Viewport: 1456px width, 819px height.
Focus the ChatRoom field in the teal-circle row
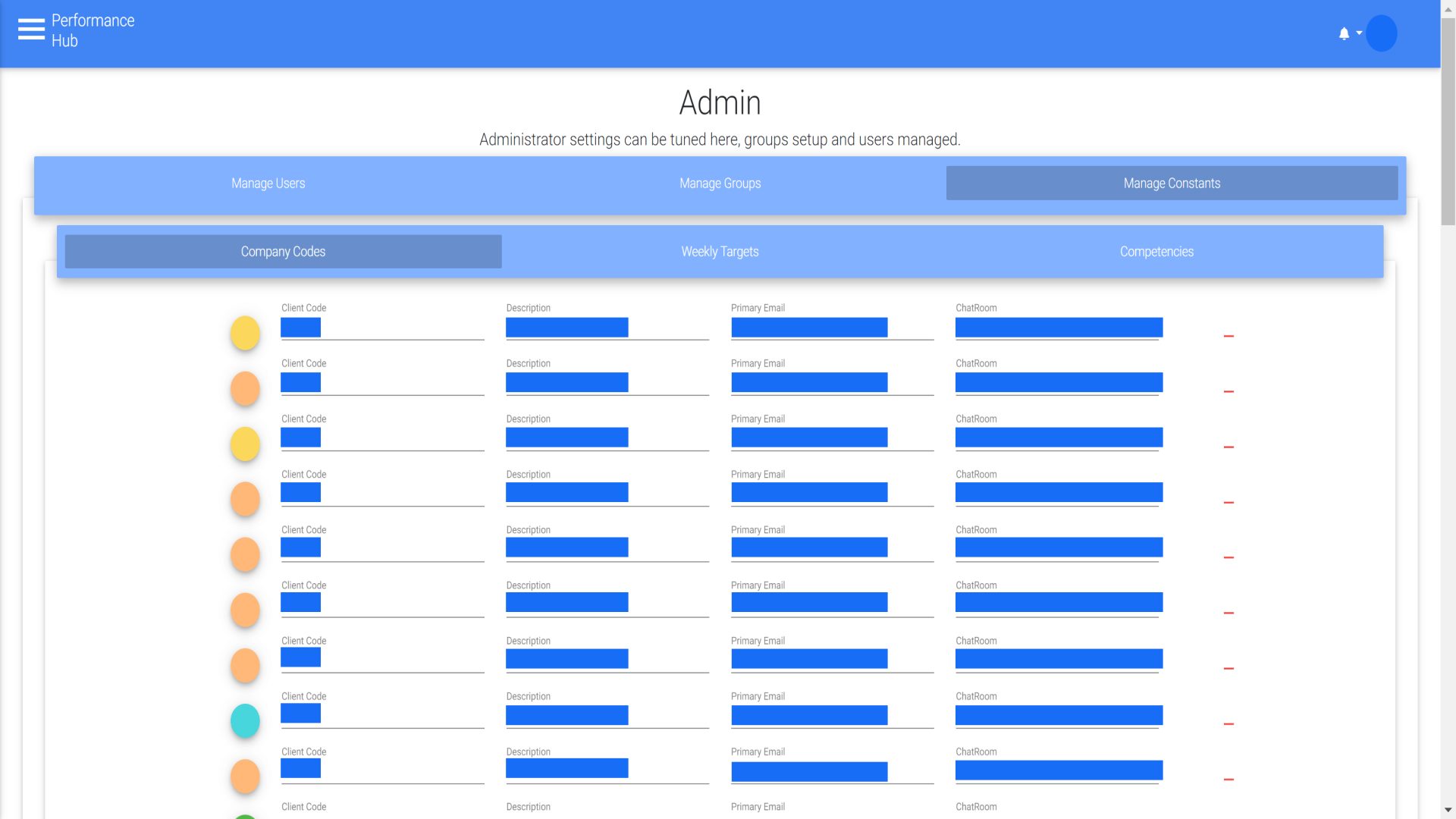click(x=1057, y=715)
